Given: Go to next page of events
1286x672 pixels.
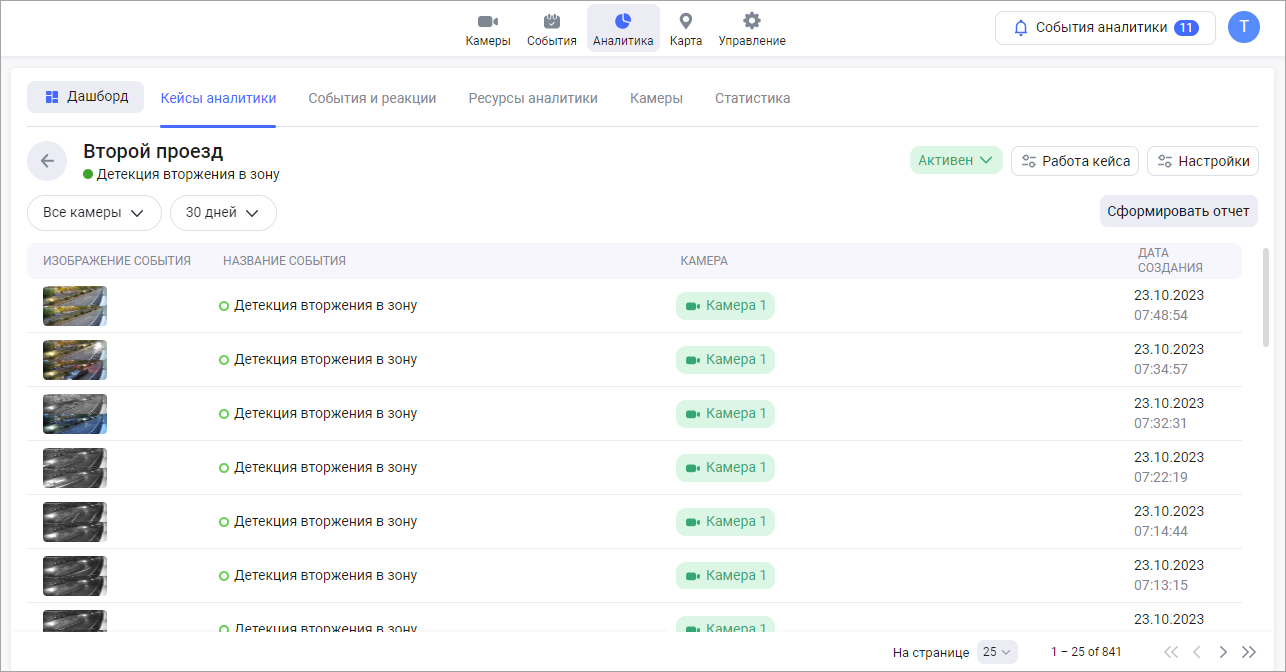Looking at the screenshot, I should click(1222, 652).
